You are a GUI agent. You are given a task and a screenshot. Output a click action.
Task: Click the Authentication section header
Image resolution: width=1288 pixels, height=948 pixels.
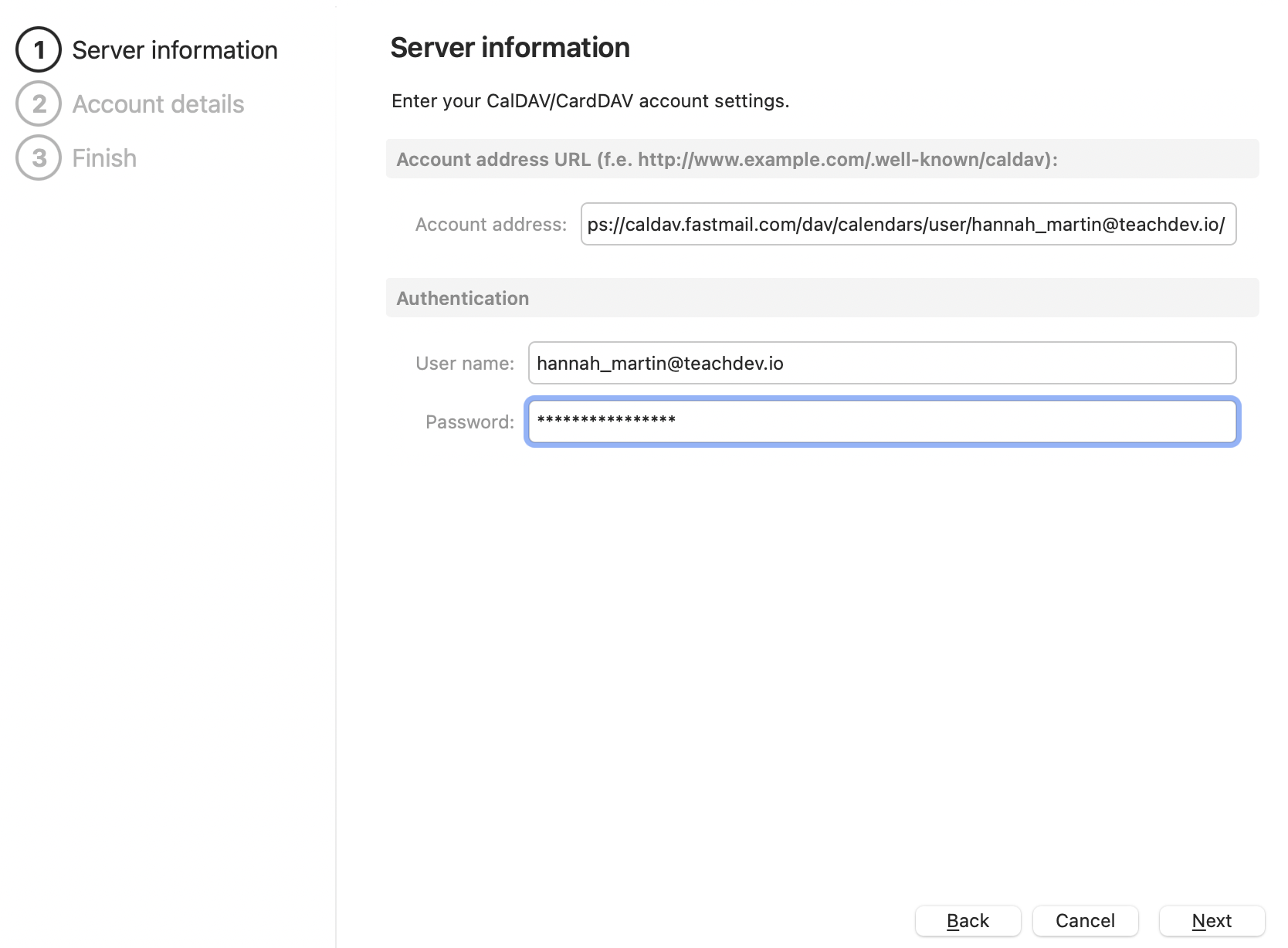(x=463, y=299)
